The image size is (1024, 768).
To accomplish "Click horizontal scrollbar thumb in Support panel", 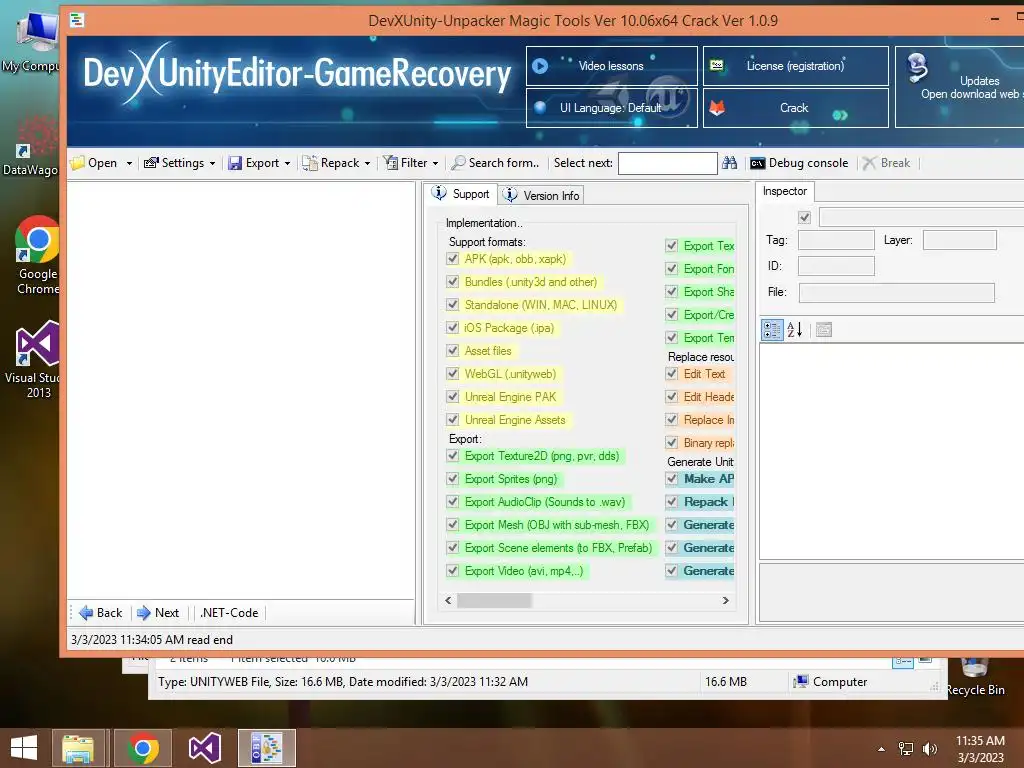I will pos(494,600).
